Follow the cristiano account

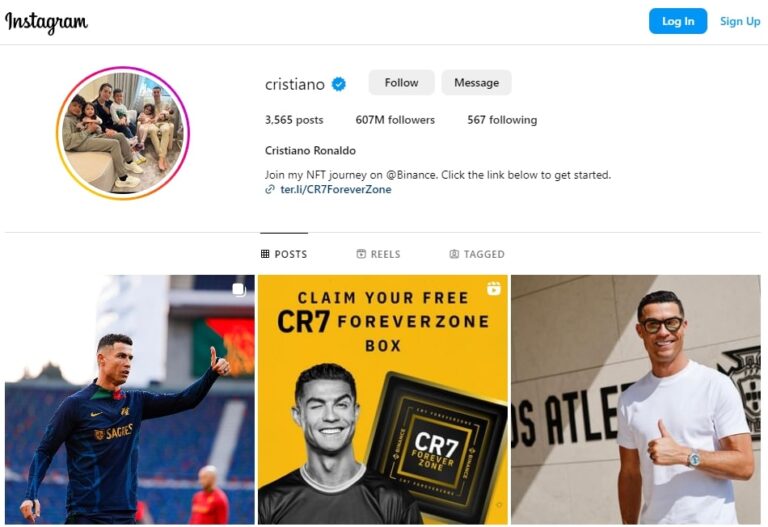click(x=401, y=82)
